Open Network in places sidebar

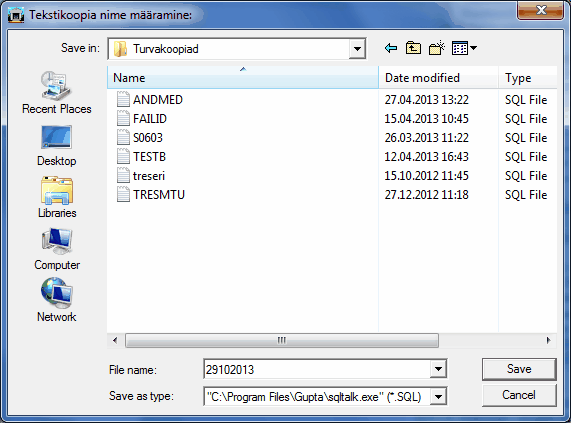(57, 300)
